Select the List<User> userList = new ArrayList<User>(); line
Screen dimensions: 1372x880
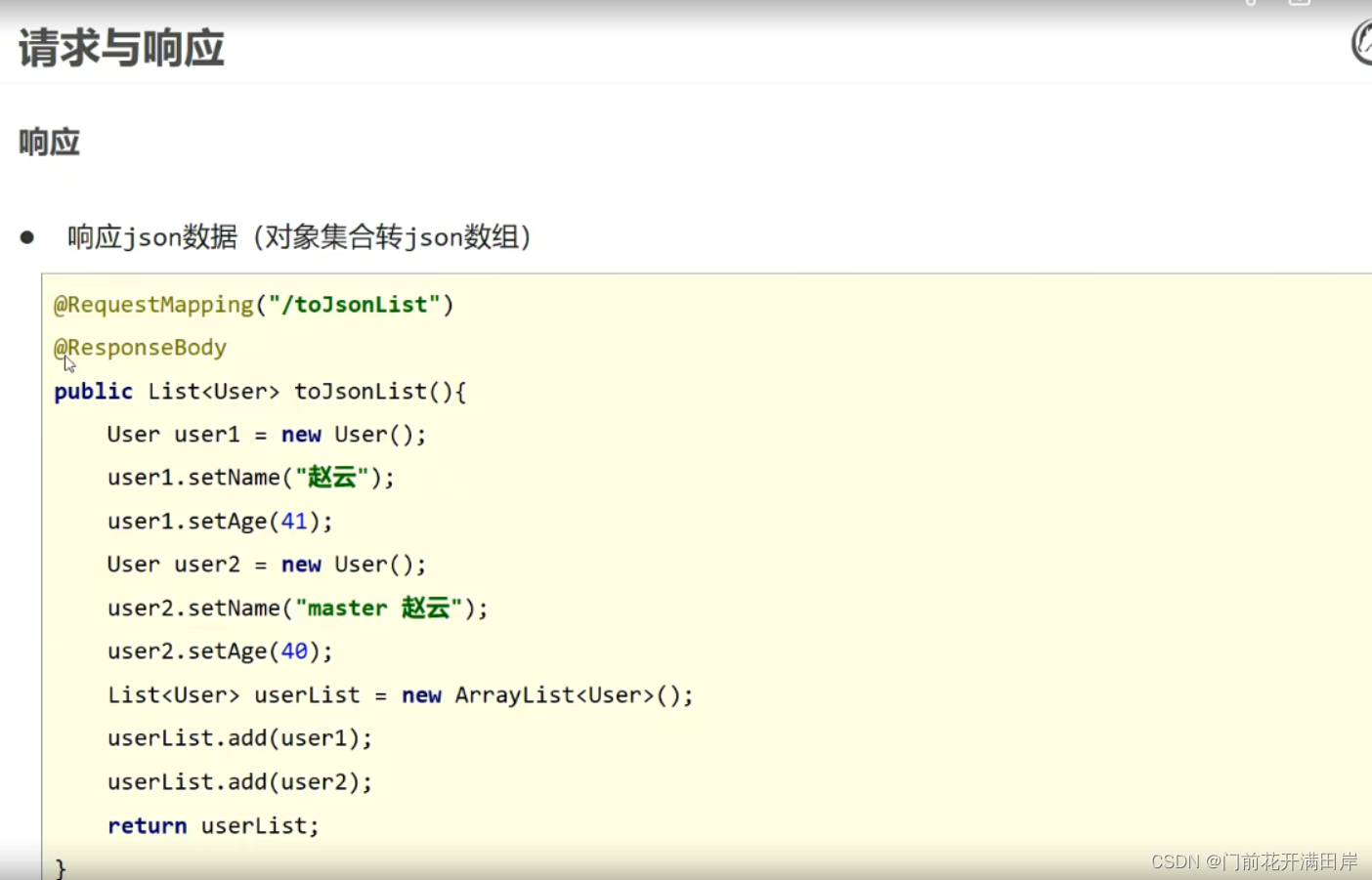point(401,695)
